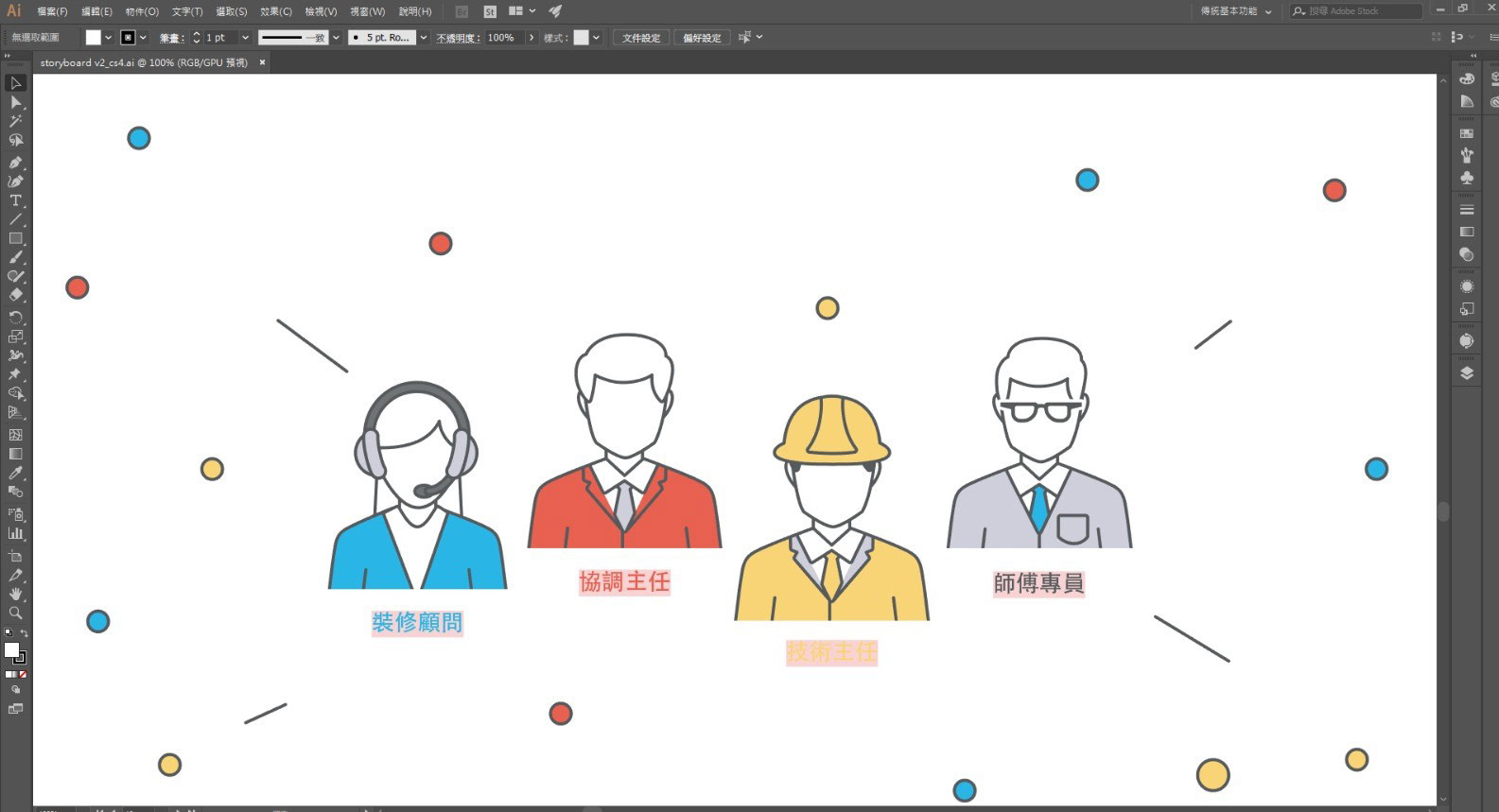Open the 效果(C) menu
This screenshot has width=1499, height=812.
click(x=275, y=11)
